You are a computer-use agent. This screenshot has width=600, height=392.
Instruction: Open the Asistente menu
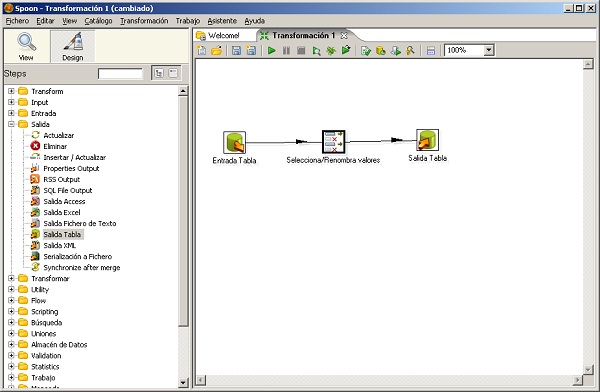tap(222, 21)
